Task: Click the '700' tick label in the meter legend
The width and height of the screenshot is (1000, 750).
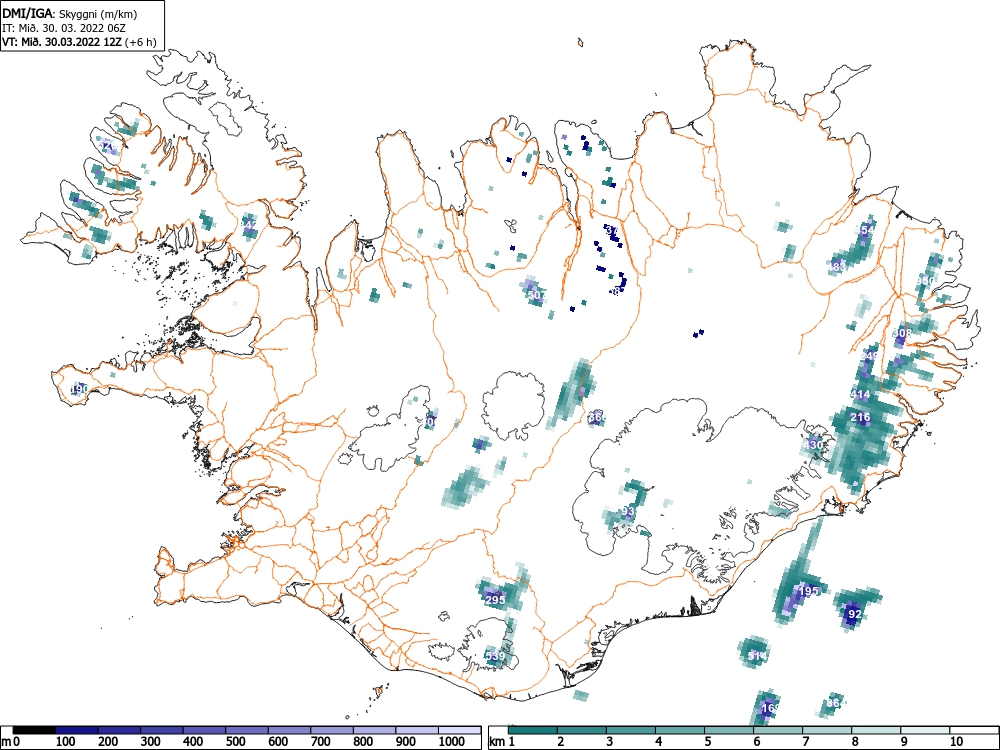Action: [320, 742]
